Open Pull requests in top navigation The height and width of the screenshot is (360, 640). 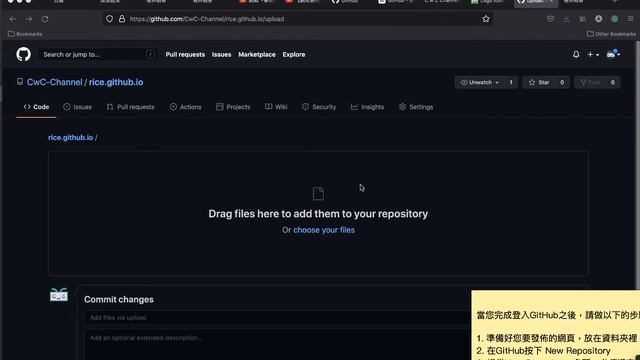[185, 54]
